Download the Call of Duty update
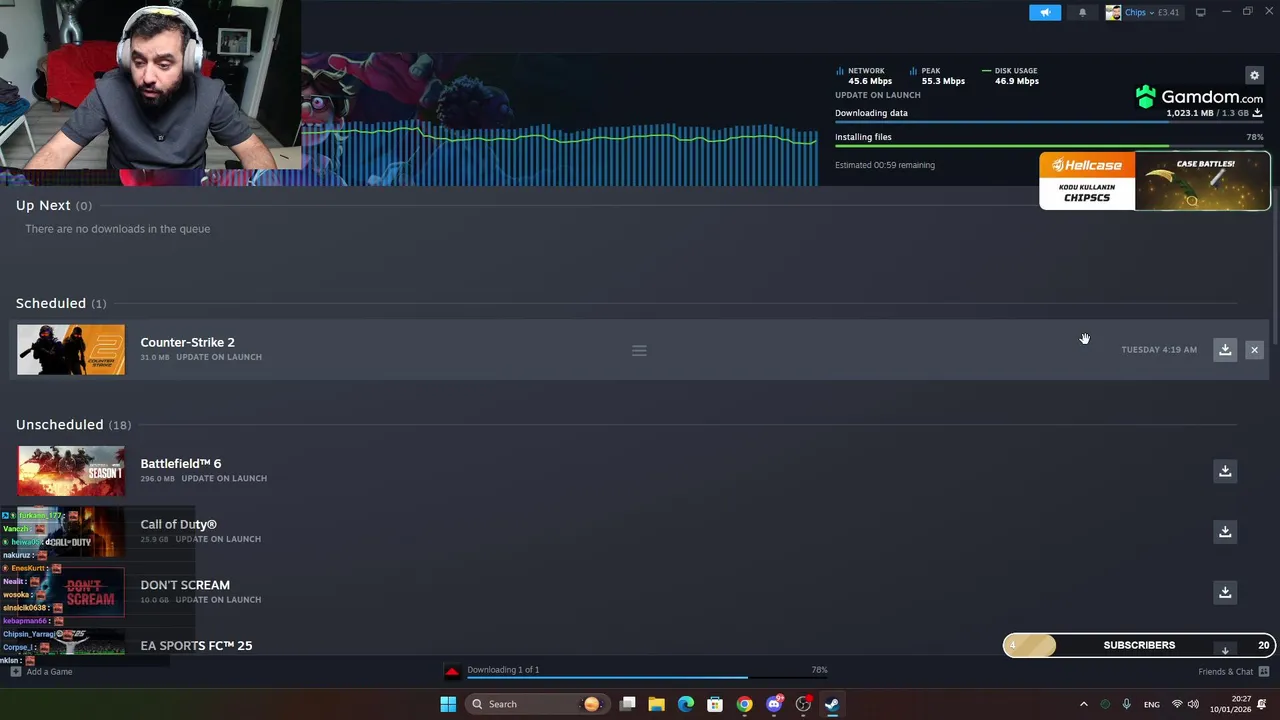 tap(1225, 532)
